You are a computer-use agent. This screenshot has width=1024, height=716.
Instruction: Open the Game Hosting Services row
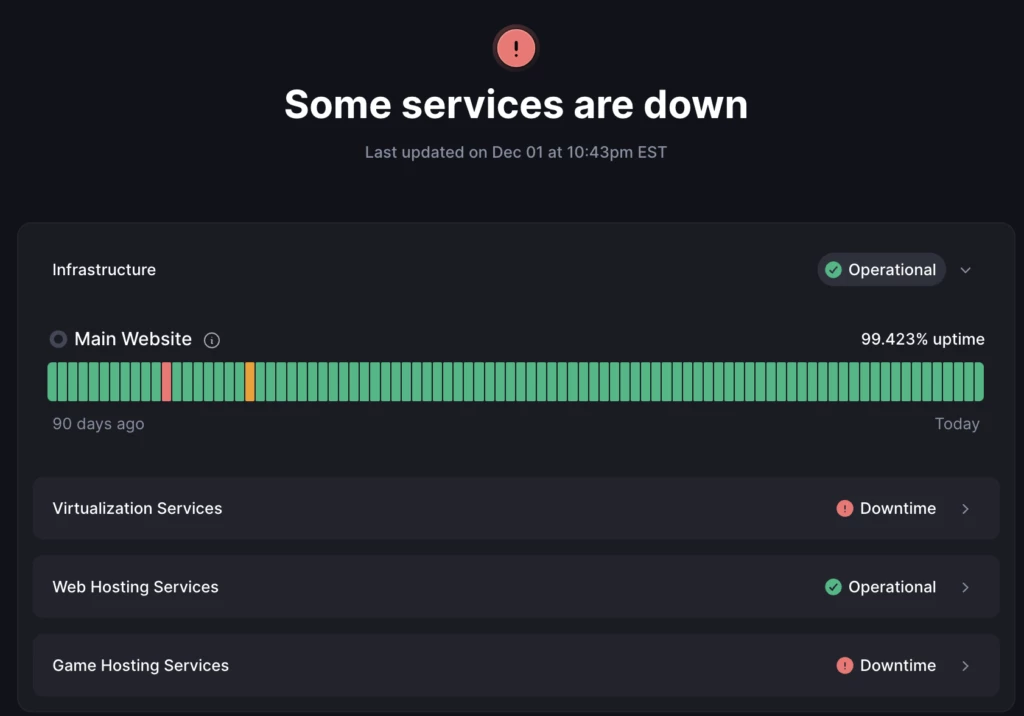tap(140, 666)
